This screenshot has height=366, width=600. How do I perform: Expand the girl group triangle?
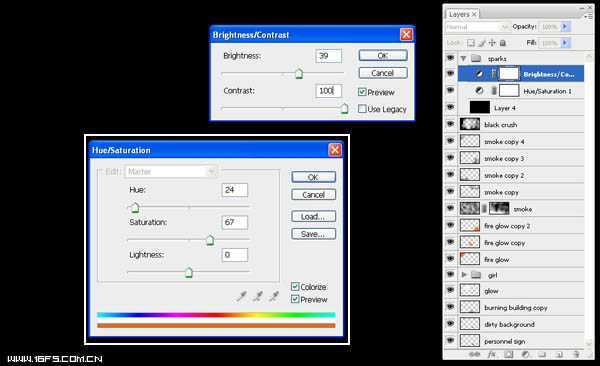point(464,274)
